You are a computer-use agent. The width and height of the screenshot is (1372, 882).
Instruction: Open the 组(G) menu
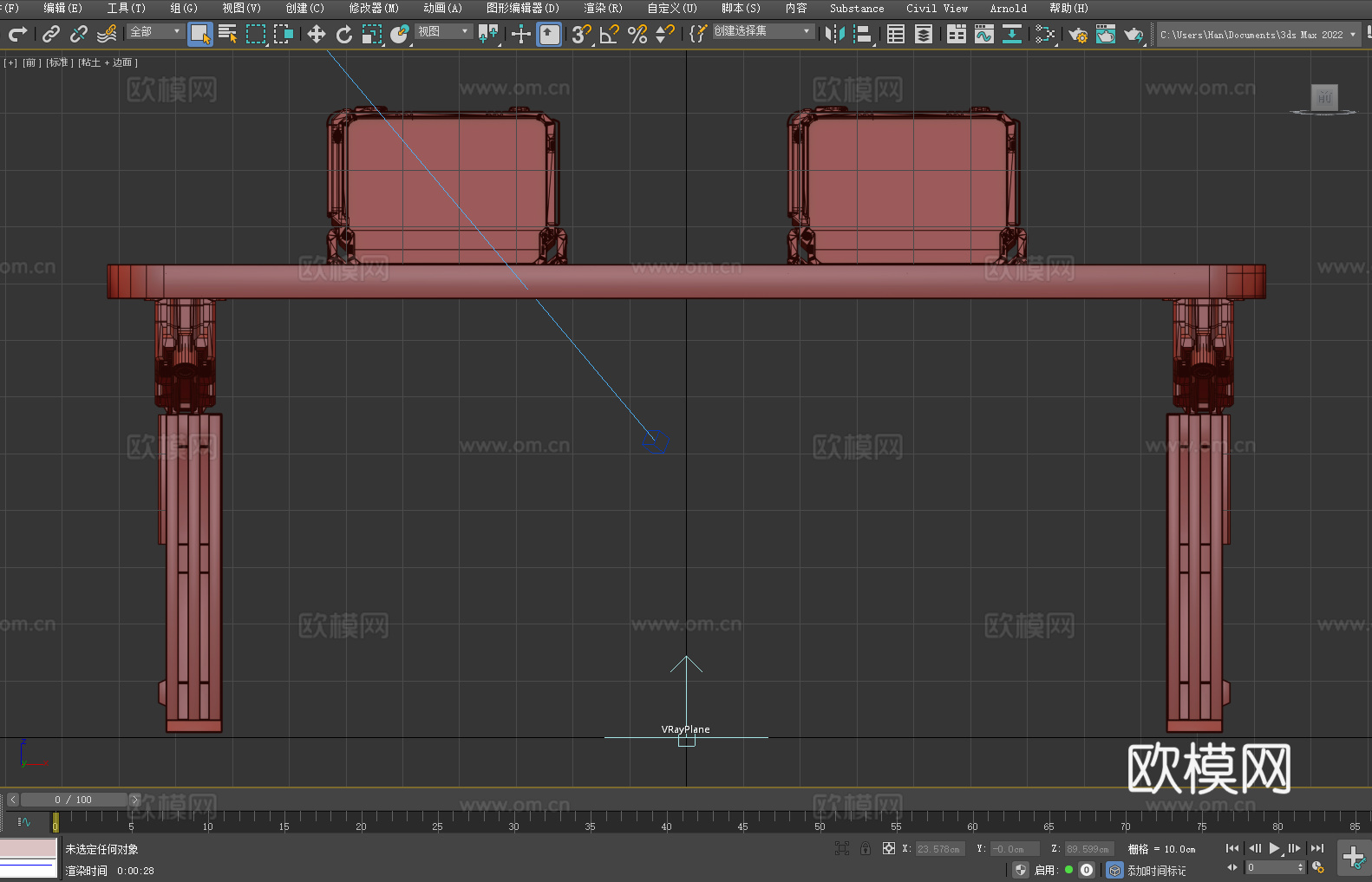pos(184,9)
